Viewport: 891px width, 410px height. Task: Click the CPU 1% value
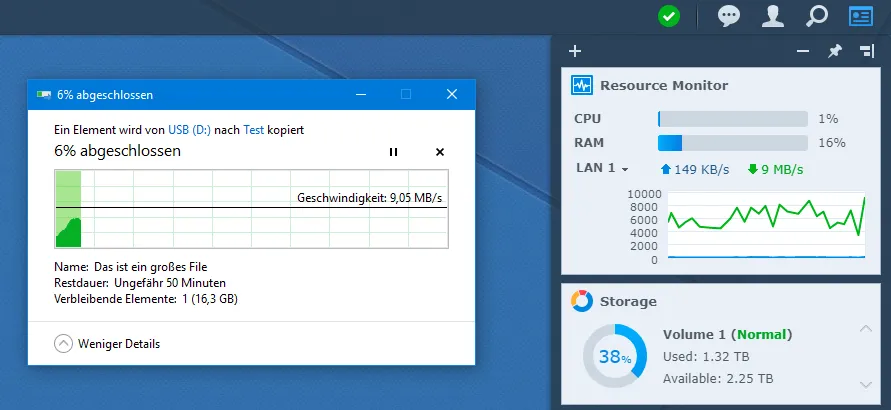point(828,119)
